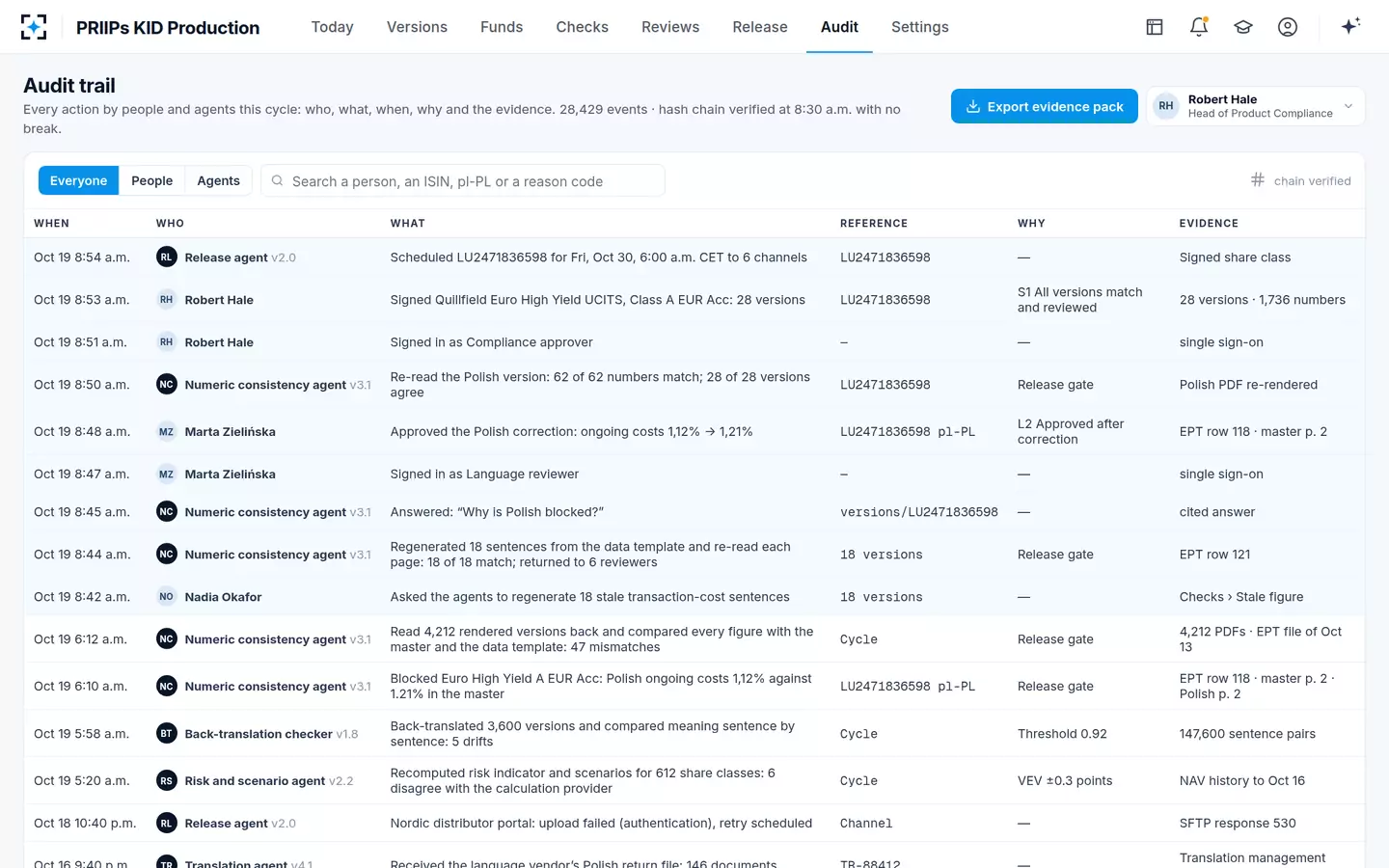The height and width of the screenshot is (868, 1389).
Task: Open the user account profile icon
Action: click(1288, 27)
